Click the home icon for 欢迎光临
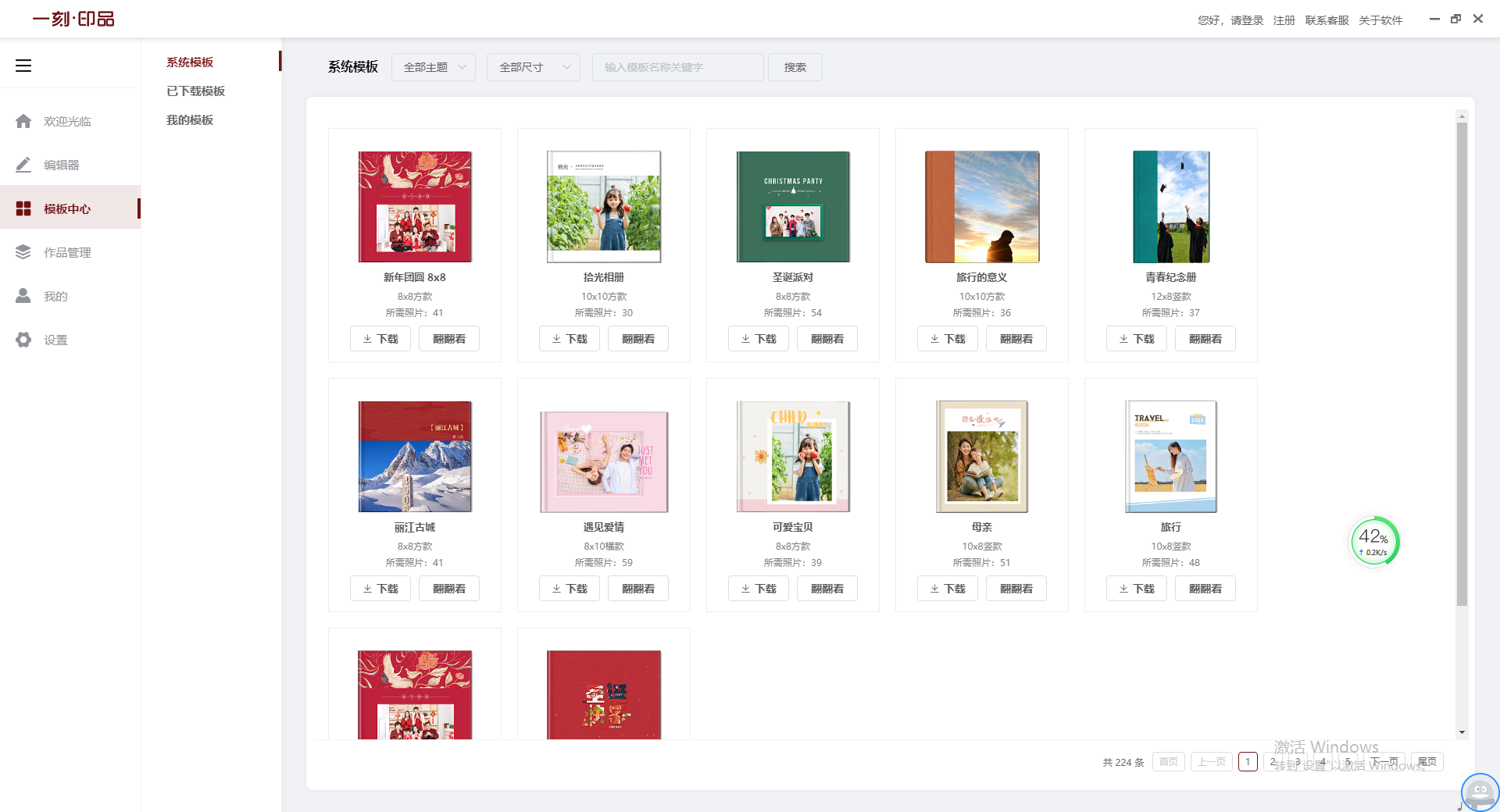1500x812 pixels. (x=23, y=121)
